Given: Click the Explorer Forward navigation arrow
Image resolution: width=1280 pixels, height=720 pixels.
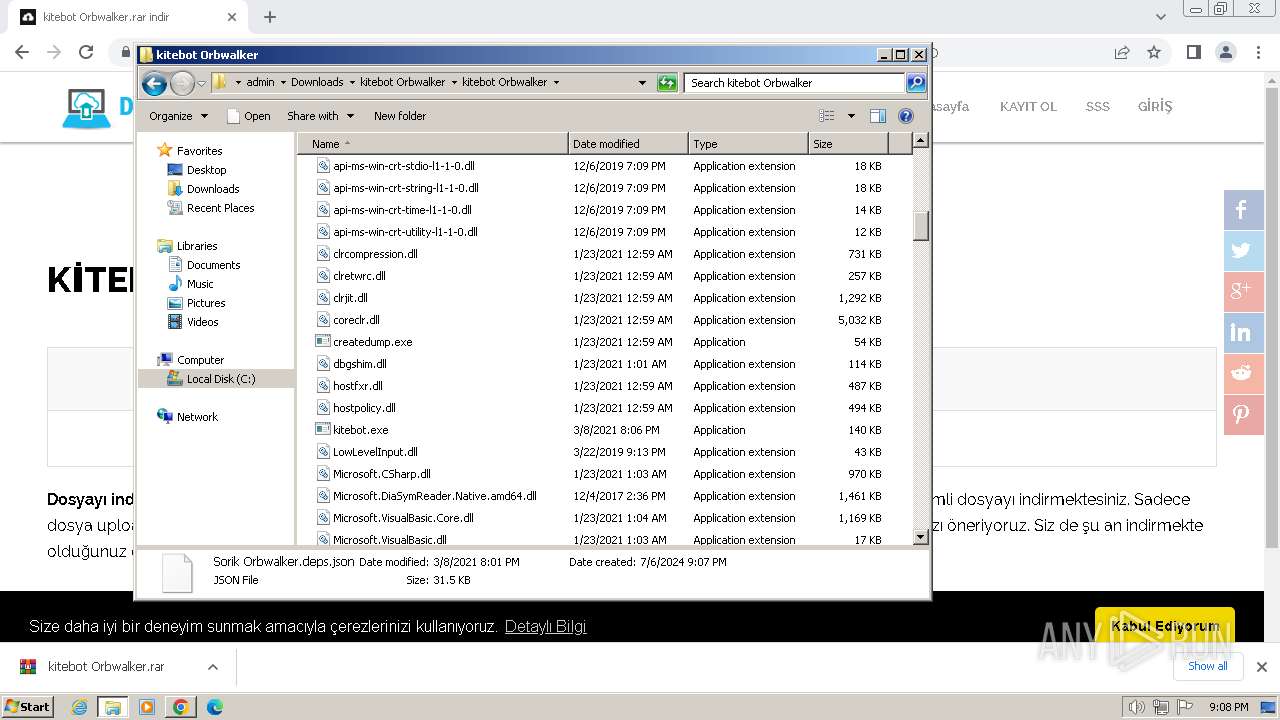Looking at the screenshot, I should (x=182, y=83).
